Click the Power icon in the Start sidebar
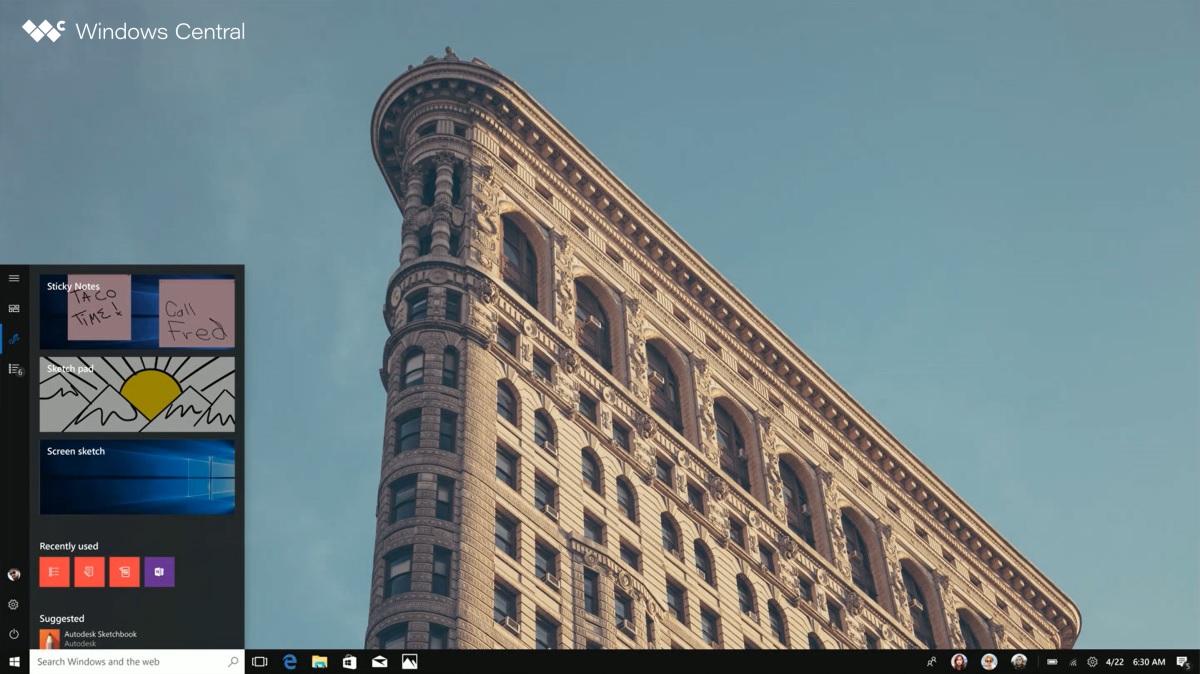This screenshot has height=674, width=1200. 14,634
